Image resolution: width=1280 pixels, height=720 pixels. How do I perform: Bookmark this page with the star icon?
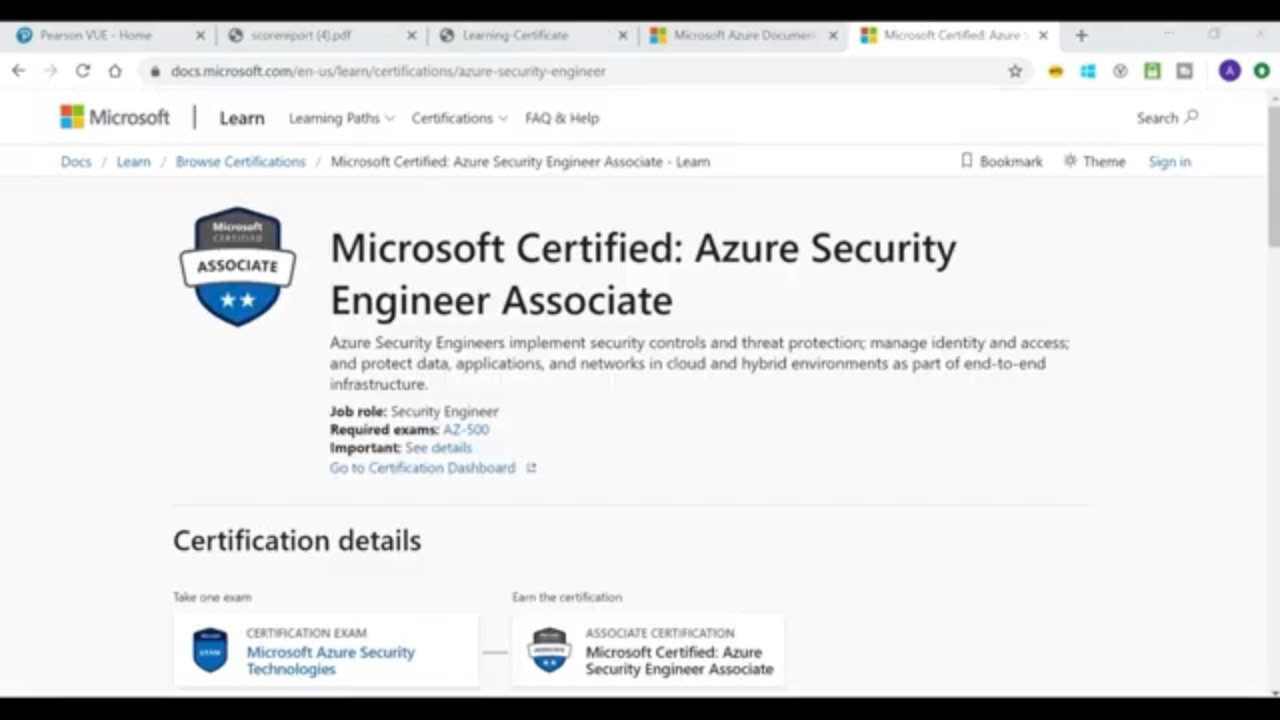pos(1015,71)
